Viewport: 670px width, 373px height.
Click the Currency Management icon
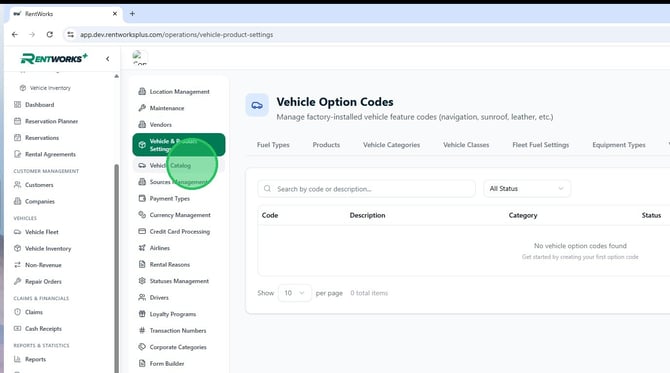(x=142, y=215)
